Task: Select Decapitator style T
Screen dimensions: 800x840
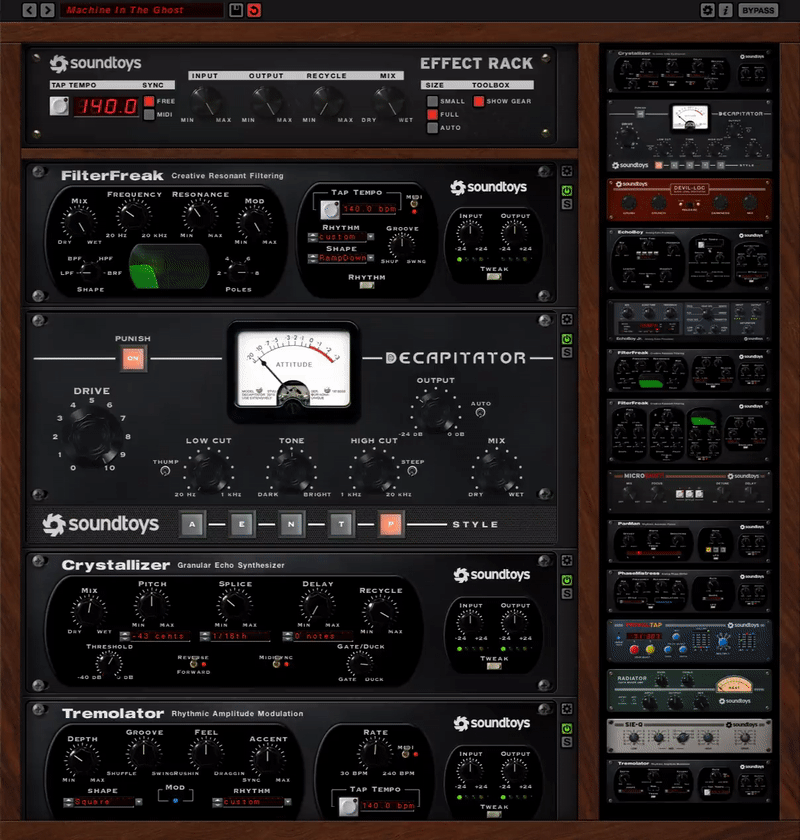Action: pyautogui.click(x=341, y=524)
